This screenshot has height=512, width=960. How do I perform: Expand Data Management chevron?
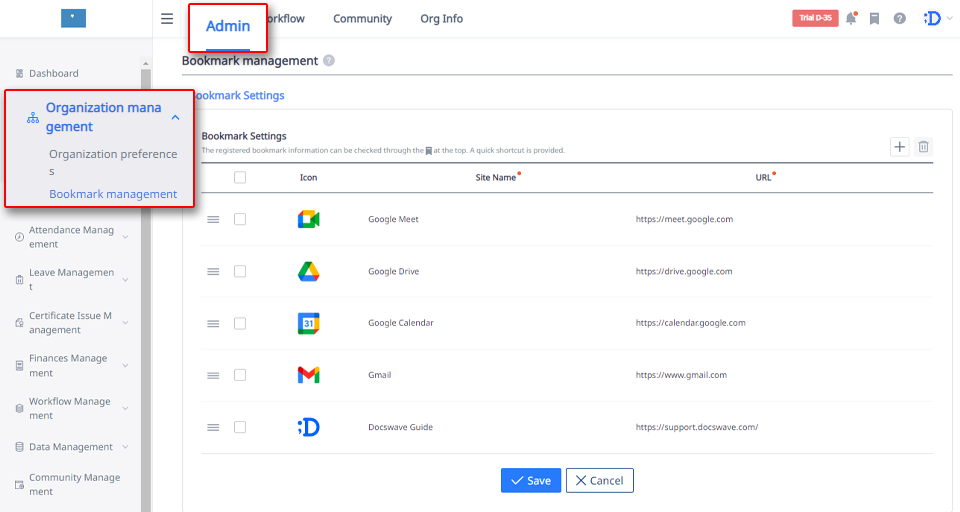(126, 447)
